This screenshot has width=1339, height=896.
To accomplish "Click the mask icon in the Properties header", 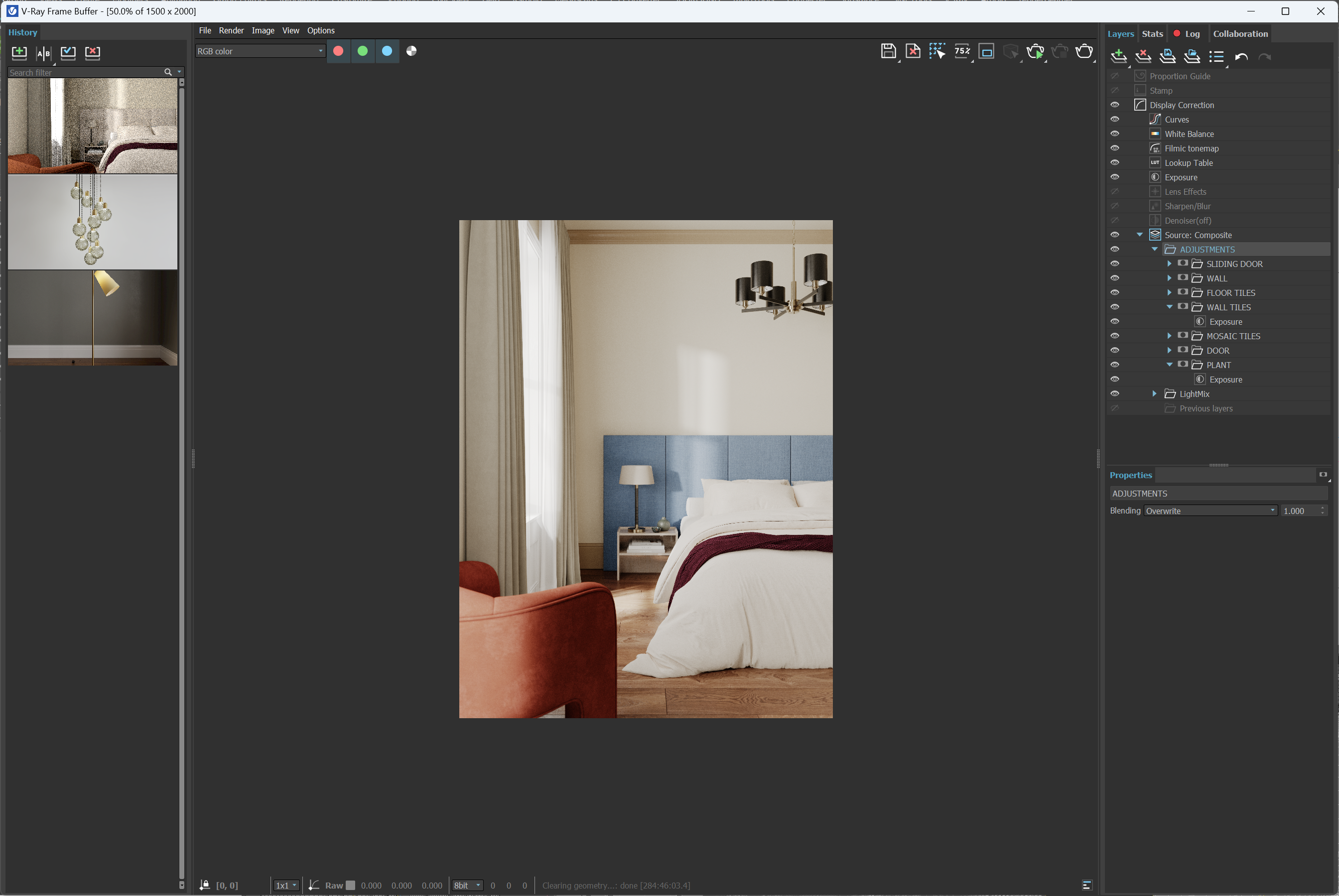I will 1323,475.
